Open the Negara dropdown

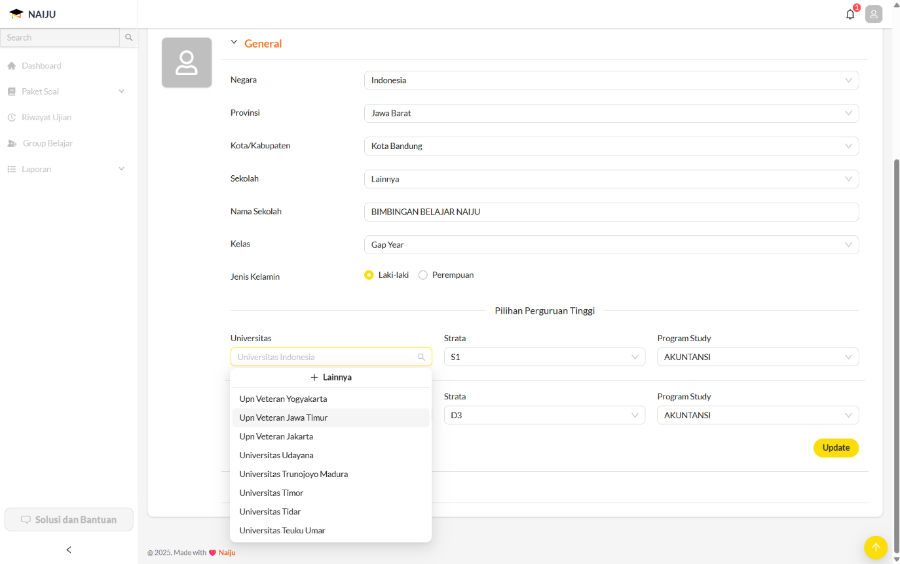coord(611,80)
